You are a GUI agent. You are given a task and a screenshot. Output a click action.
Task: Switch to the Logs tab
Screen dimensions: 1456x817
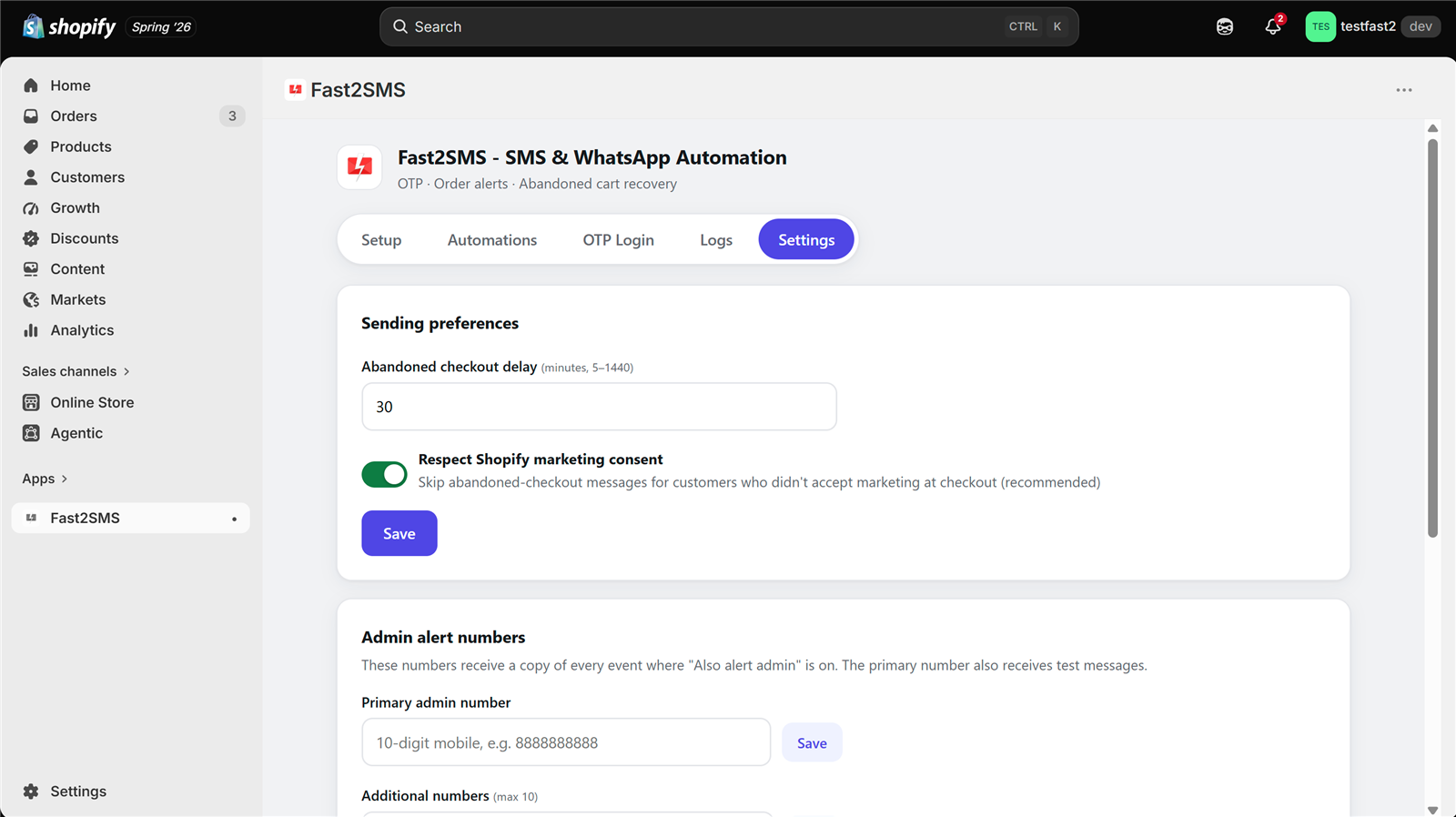coord(716,240)
